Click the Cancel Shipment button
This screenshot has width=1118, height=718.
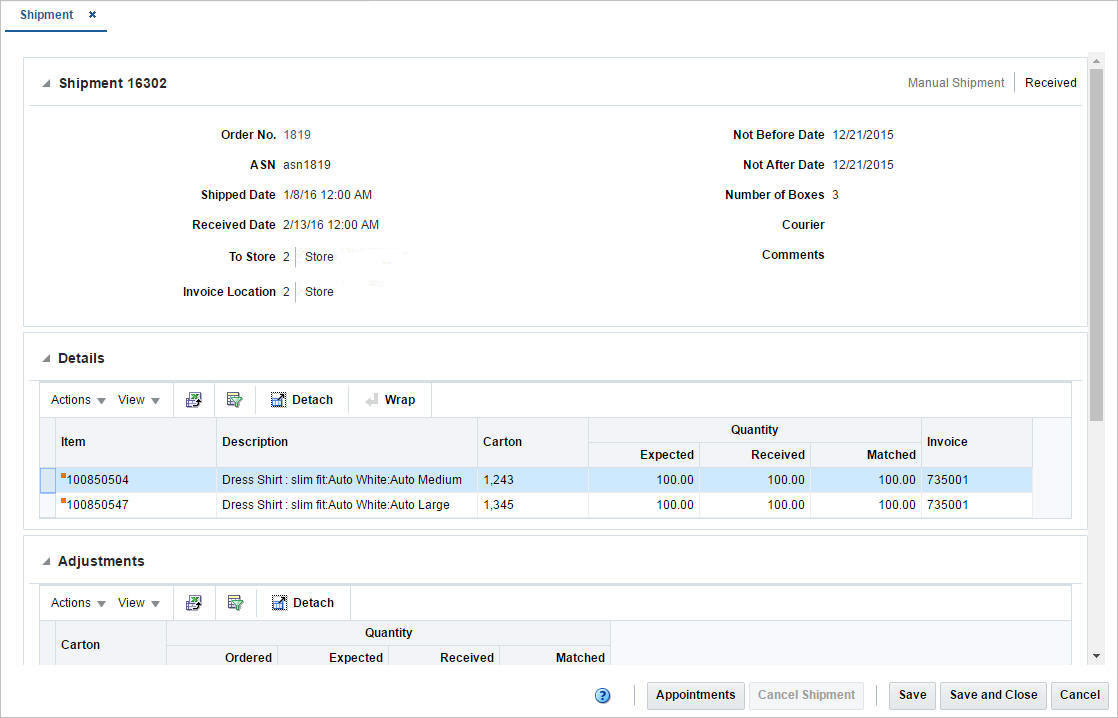click(806, 695)
